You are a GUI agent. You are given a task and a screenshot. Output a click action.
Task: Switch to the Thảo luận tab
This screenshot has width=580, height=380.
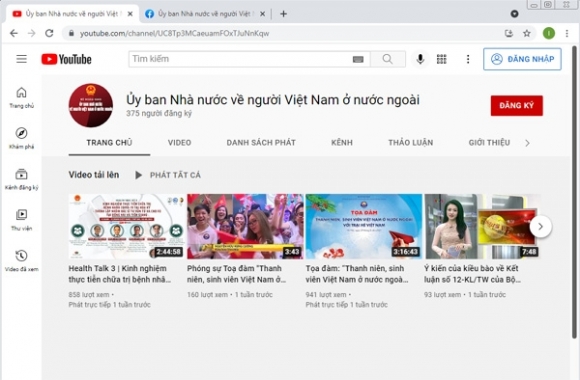410,143
